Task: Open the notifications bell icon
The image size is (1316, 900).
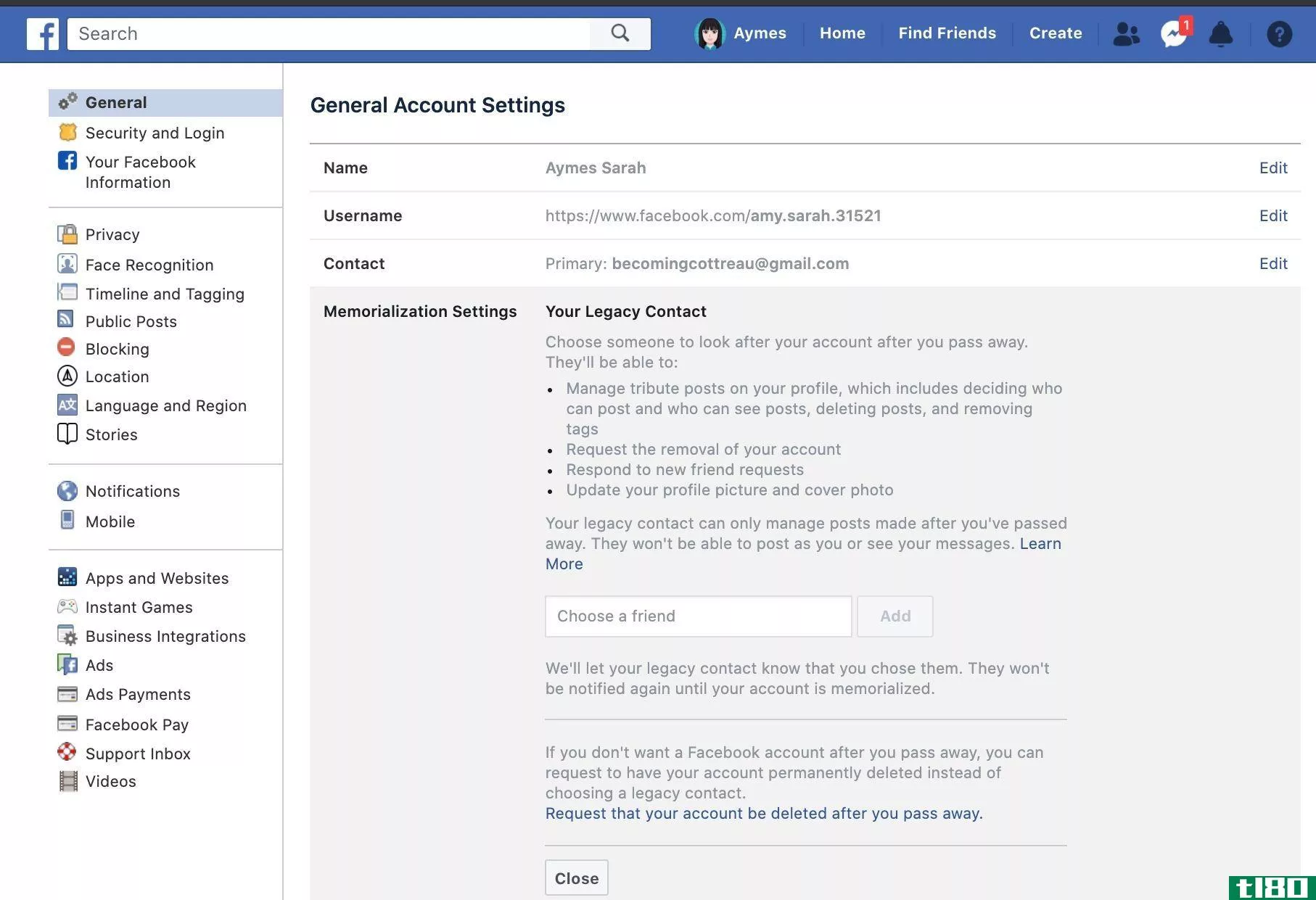Action: (1221, 33)
